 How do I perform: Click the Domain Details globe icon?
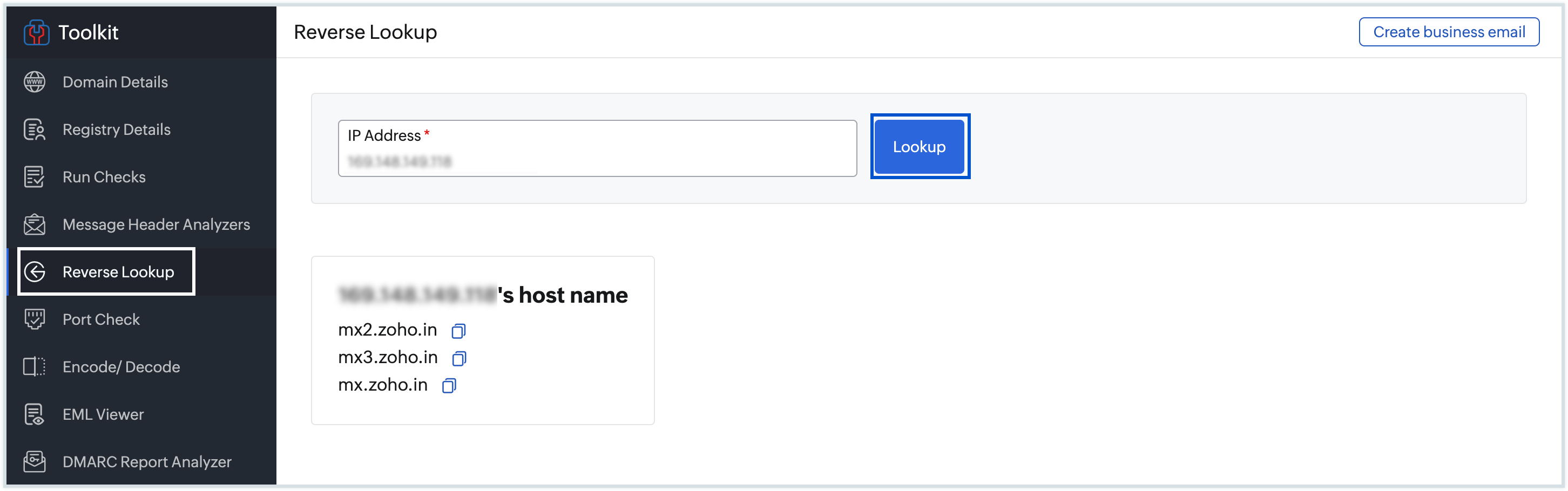pos(35,82)
